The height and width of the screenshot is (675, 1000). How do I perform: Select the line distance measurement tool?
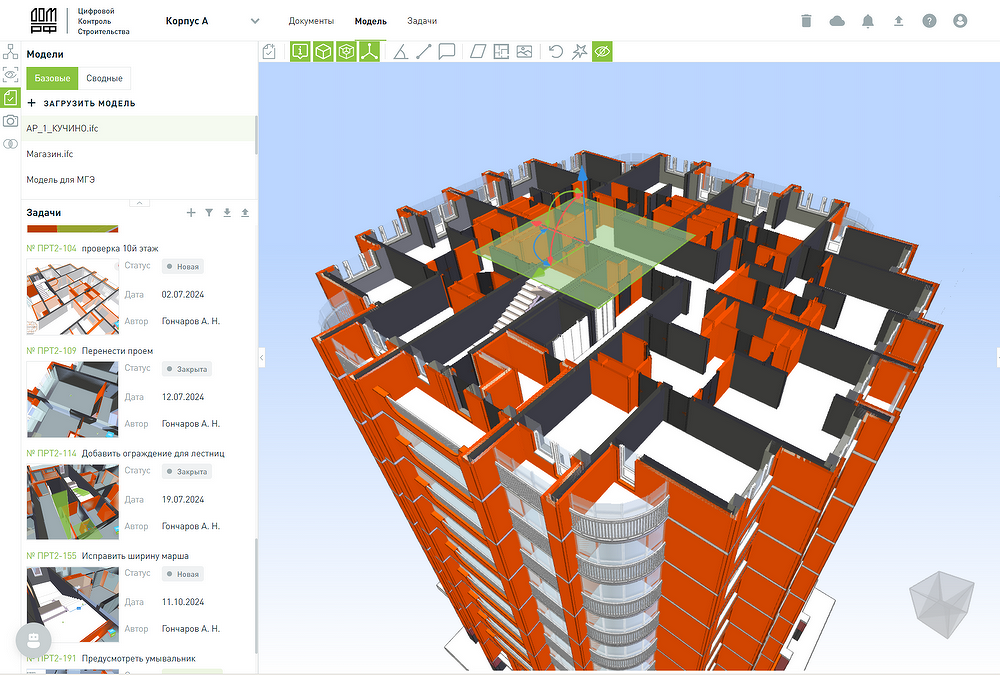pyautogui.click(x=423, y=52)
